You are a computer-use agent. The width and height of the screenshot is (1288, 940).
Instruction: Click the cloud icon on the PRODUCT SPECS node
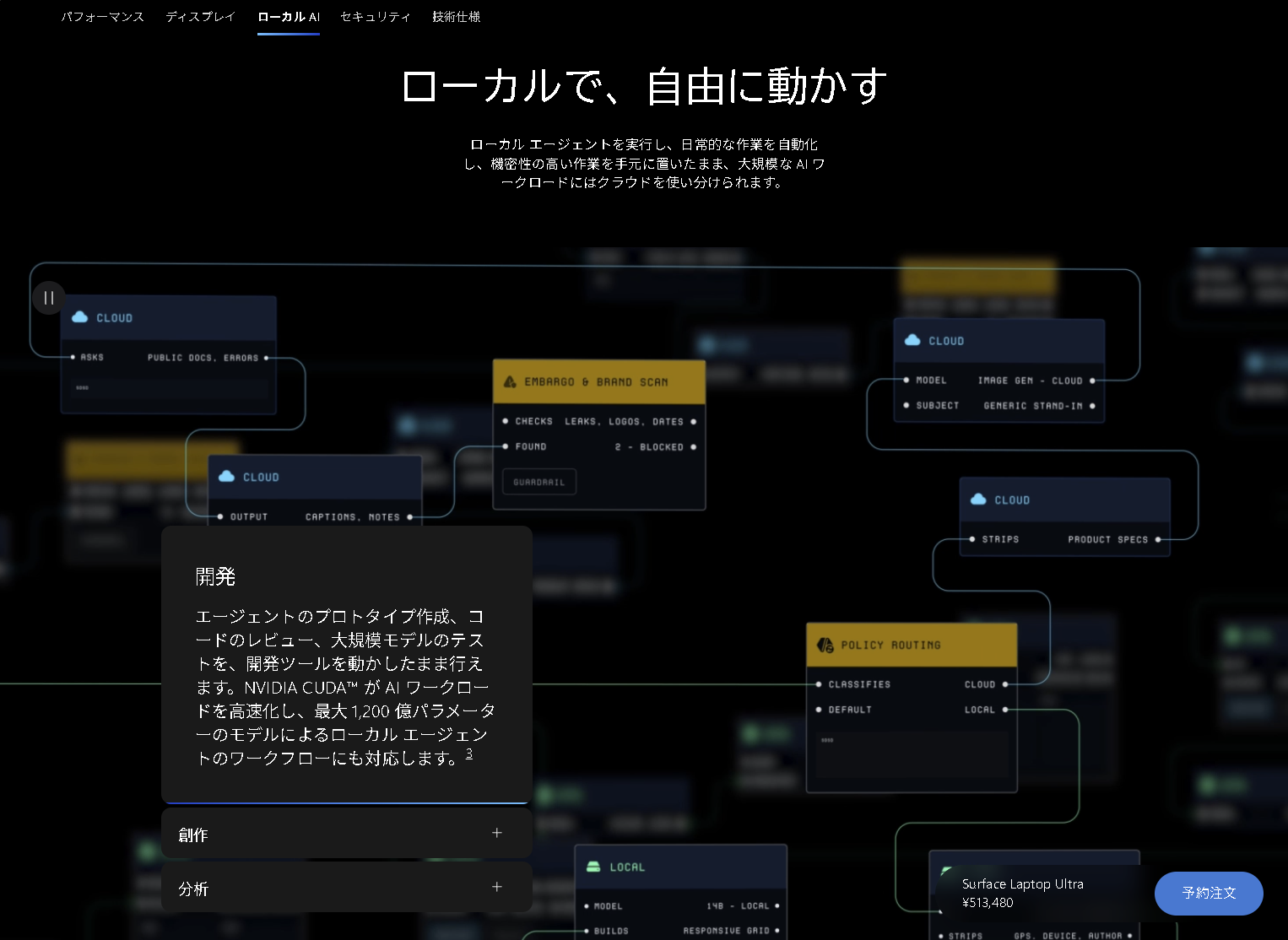[978, 500]
